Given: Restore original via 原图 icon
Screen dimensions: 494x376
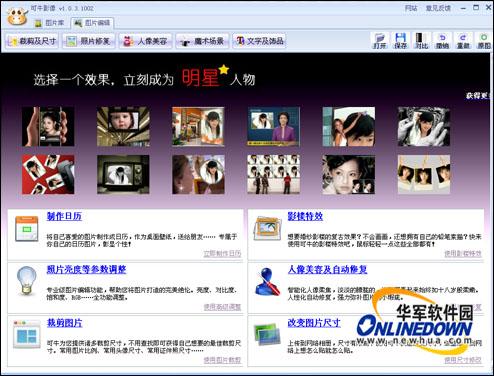Looking at the screenshot, I should point(484,41).
